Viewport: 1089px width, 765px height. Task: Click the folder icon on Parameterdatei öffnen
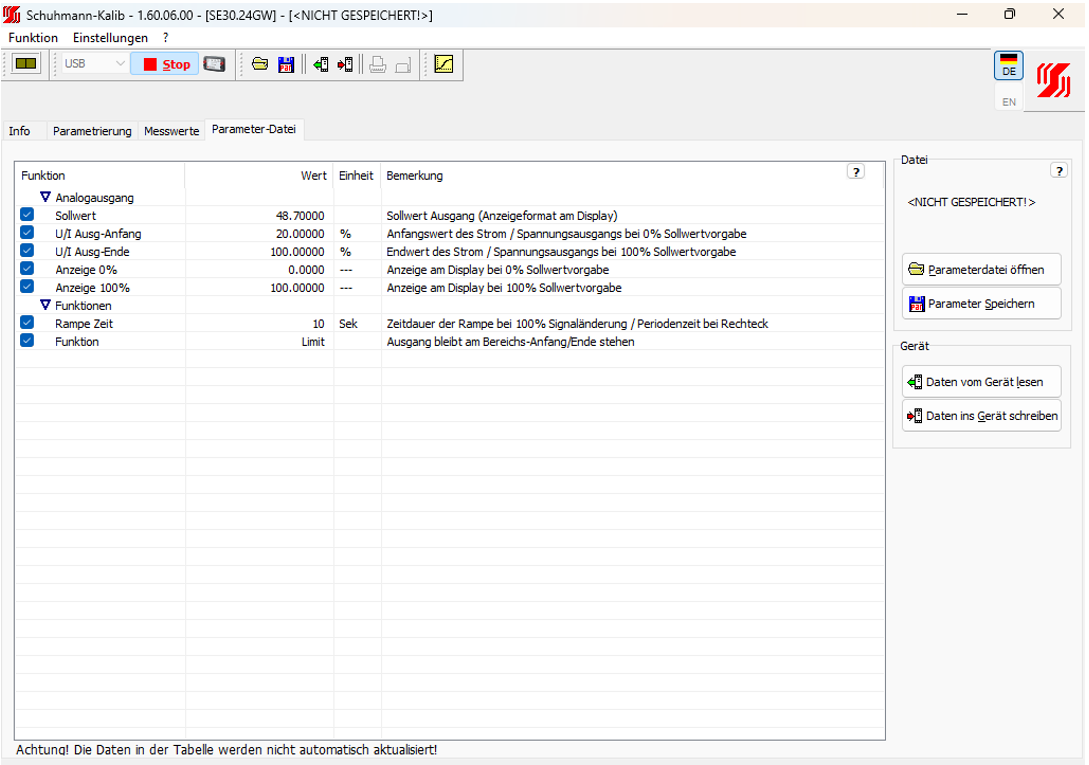pyautogui.click(x=916, y=269)
